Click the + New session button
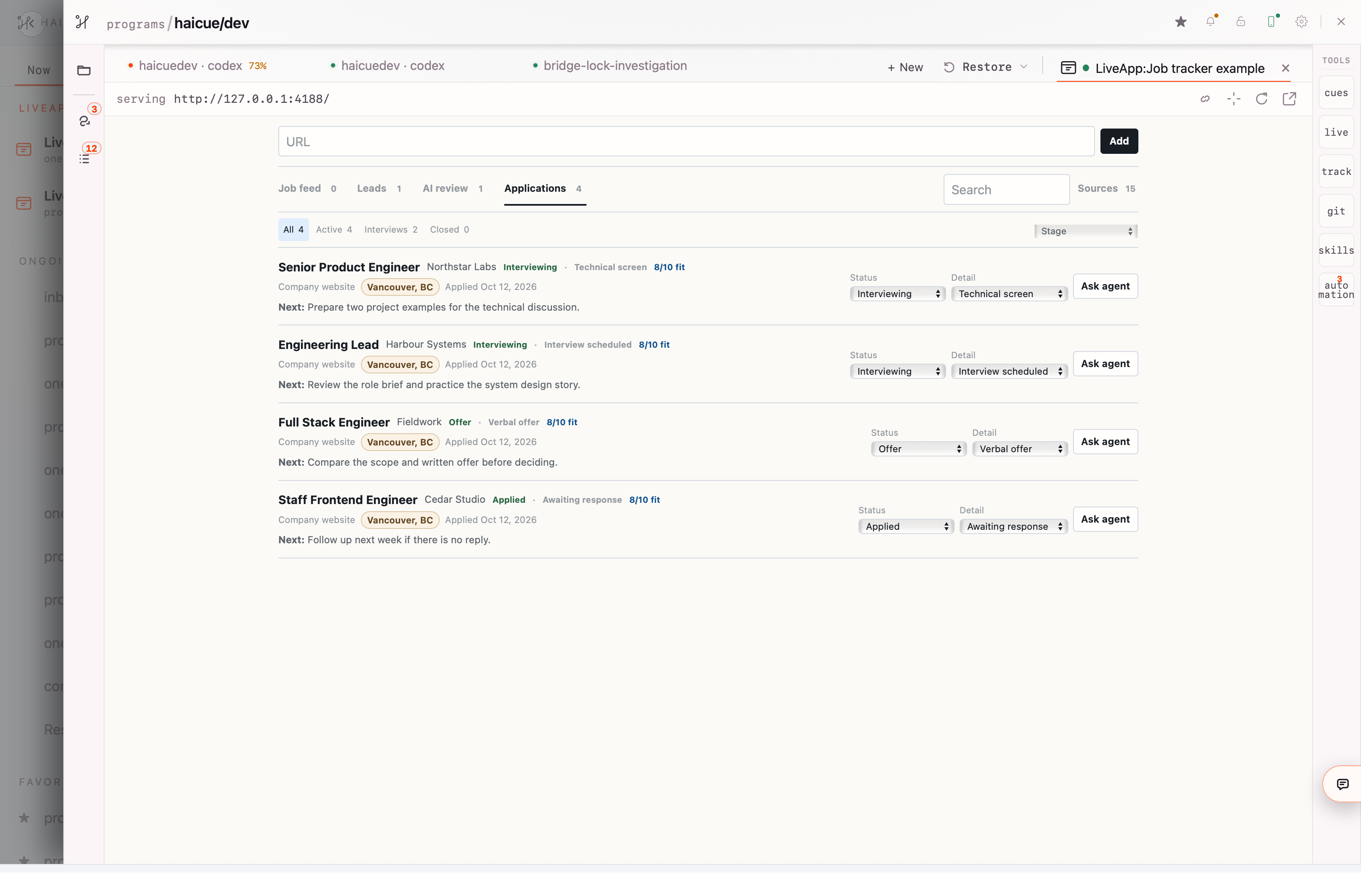Image resolution: width=1361 pixels, height=896 pixels. point(905,67)
